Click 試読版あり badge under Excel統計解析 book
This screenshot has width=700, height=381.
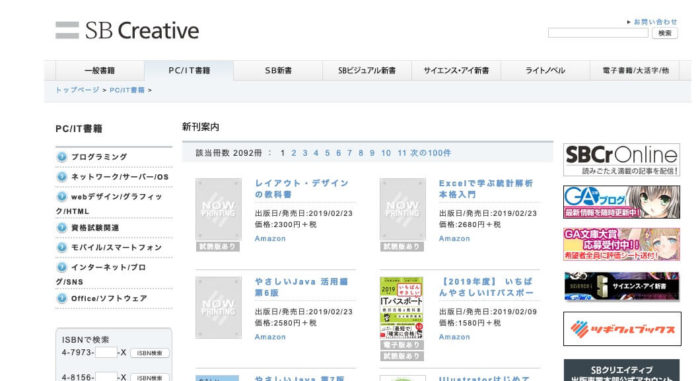pyautogui.click(x=402, y=247)
